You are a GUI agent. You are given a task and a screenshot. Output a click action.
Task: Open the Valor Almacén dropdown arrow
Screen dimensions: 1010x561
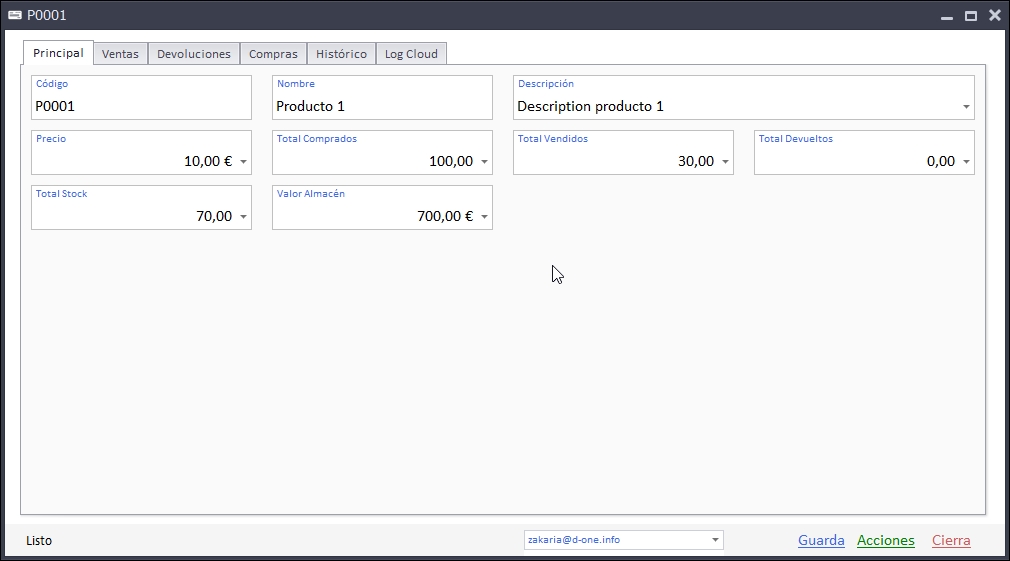point(484,217)
